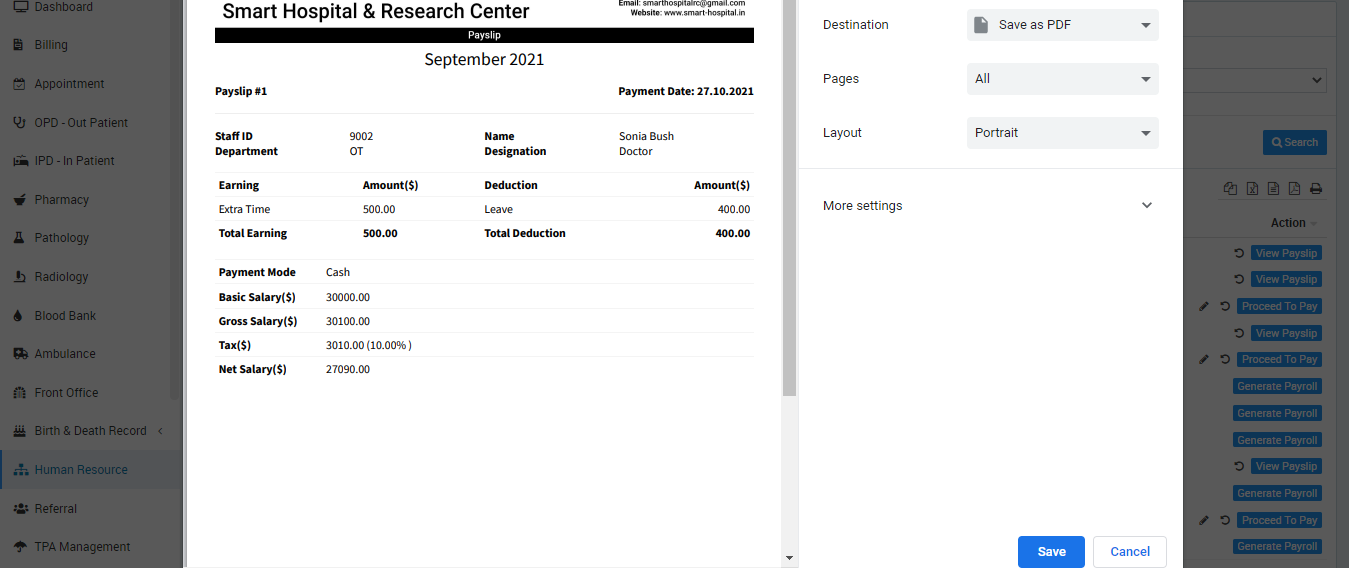Open Human Resource in the sidebar menu
Image resolution: width=1349 pixels, height=568 pixels.
click(x=81, y=470)
